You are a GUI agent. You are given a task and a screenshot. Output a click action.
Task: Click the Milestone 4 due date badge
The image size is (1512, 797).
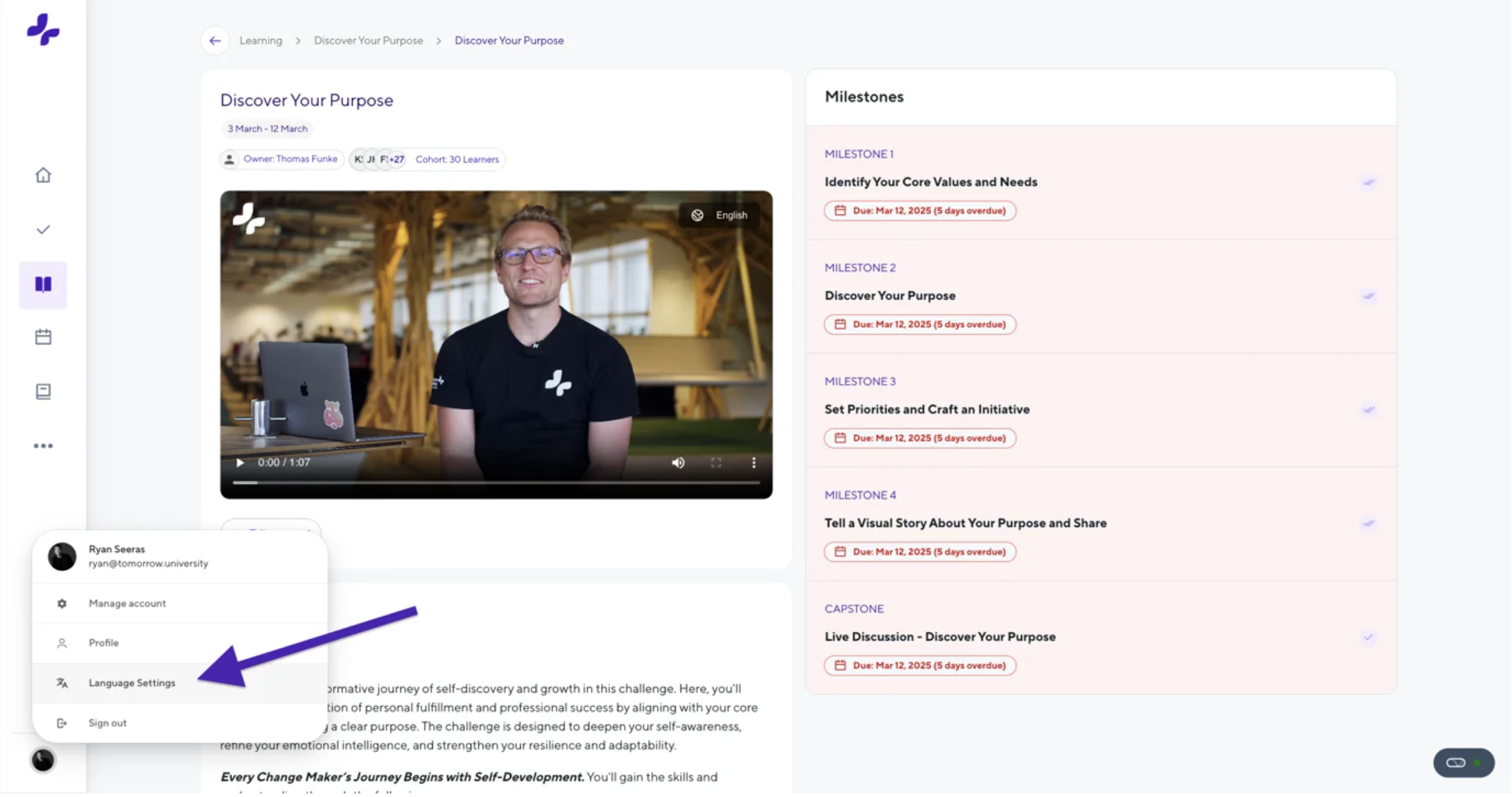click(920, 552)
